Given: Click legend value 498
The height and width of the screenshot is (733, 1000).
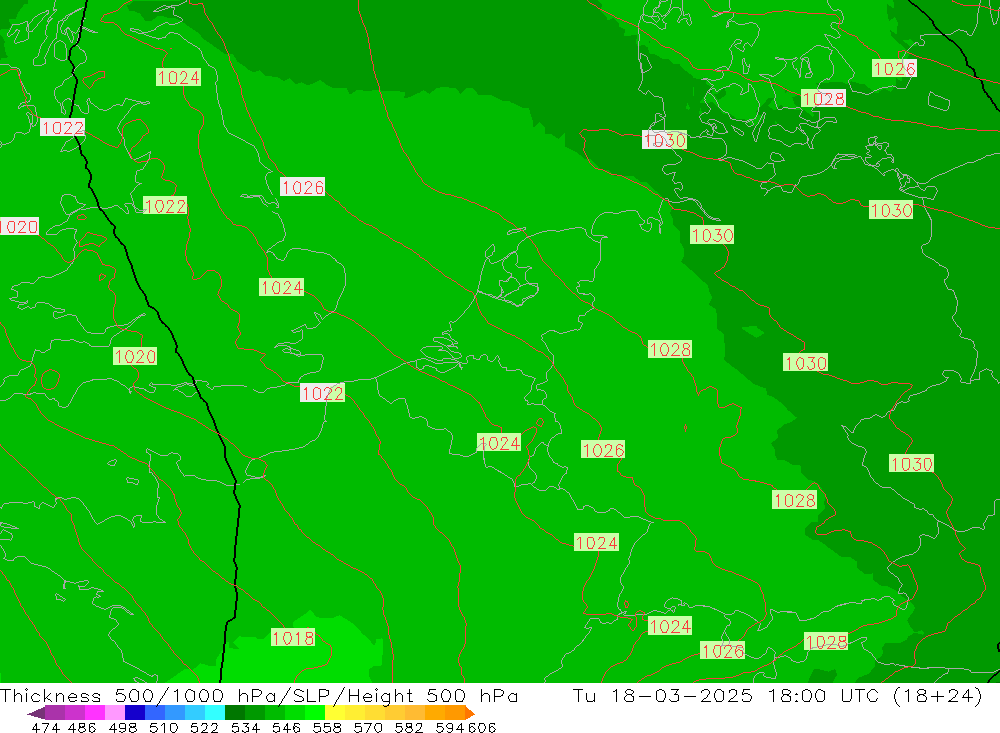Looking at the screenshot, I should 121,727.
